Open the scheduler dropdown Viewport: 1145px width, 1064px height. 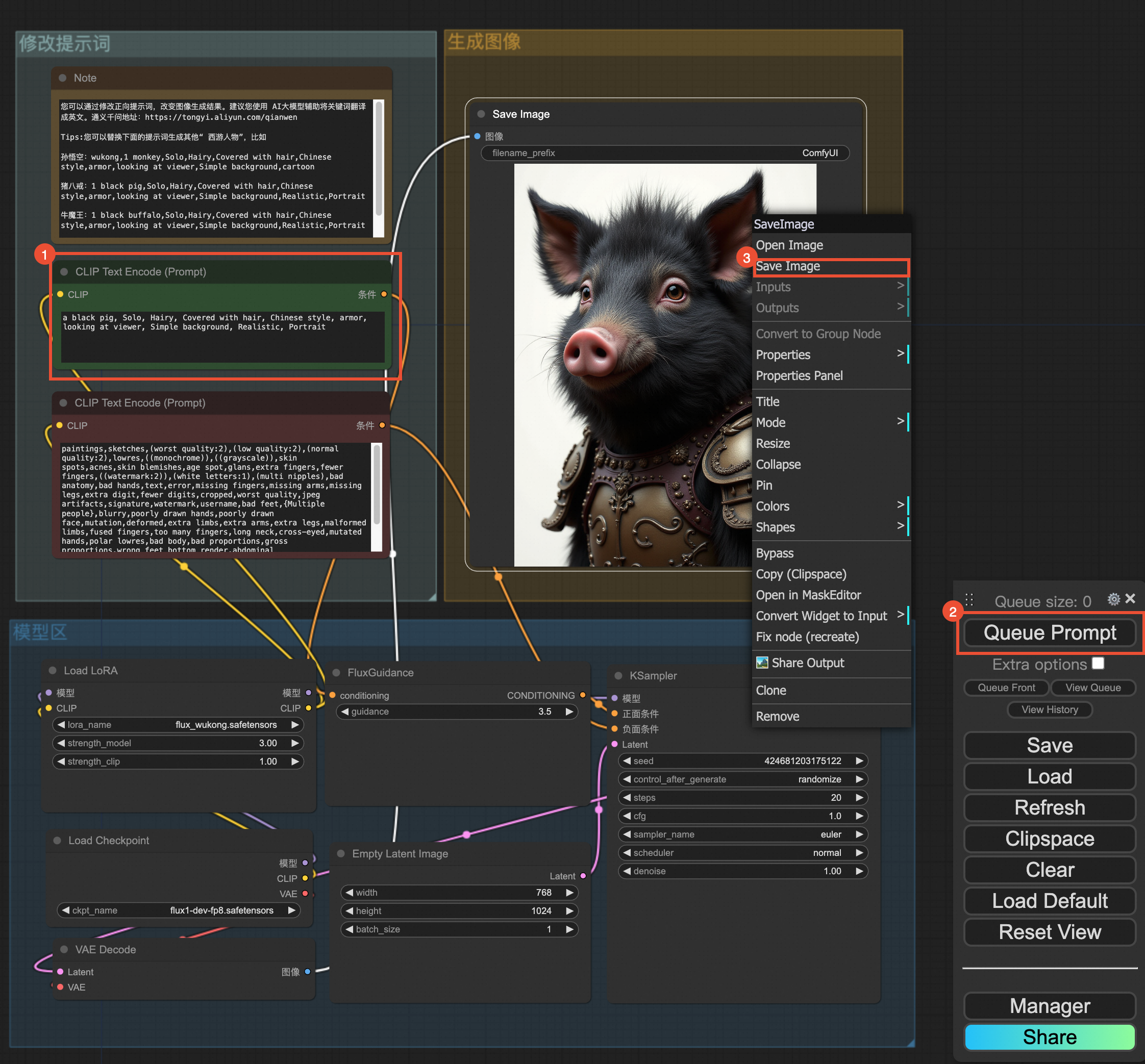click(743, 853)
